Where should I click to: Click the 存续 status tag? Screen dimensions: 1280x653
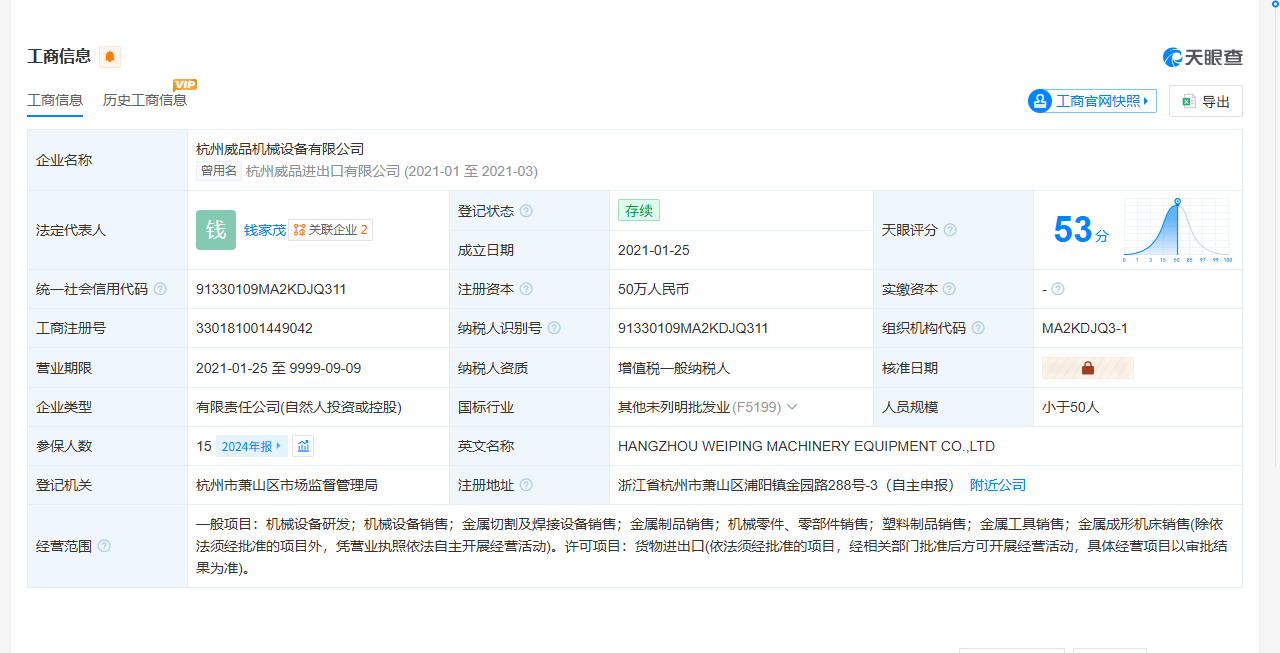coord(639,211)
